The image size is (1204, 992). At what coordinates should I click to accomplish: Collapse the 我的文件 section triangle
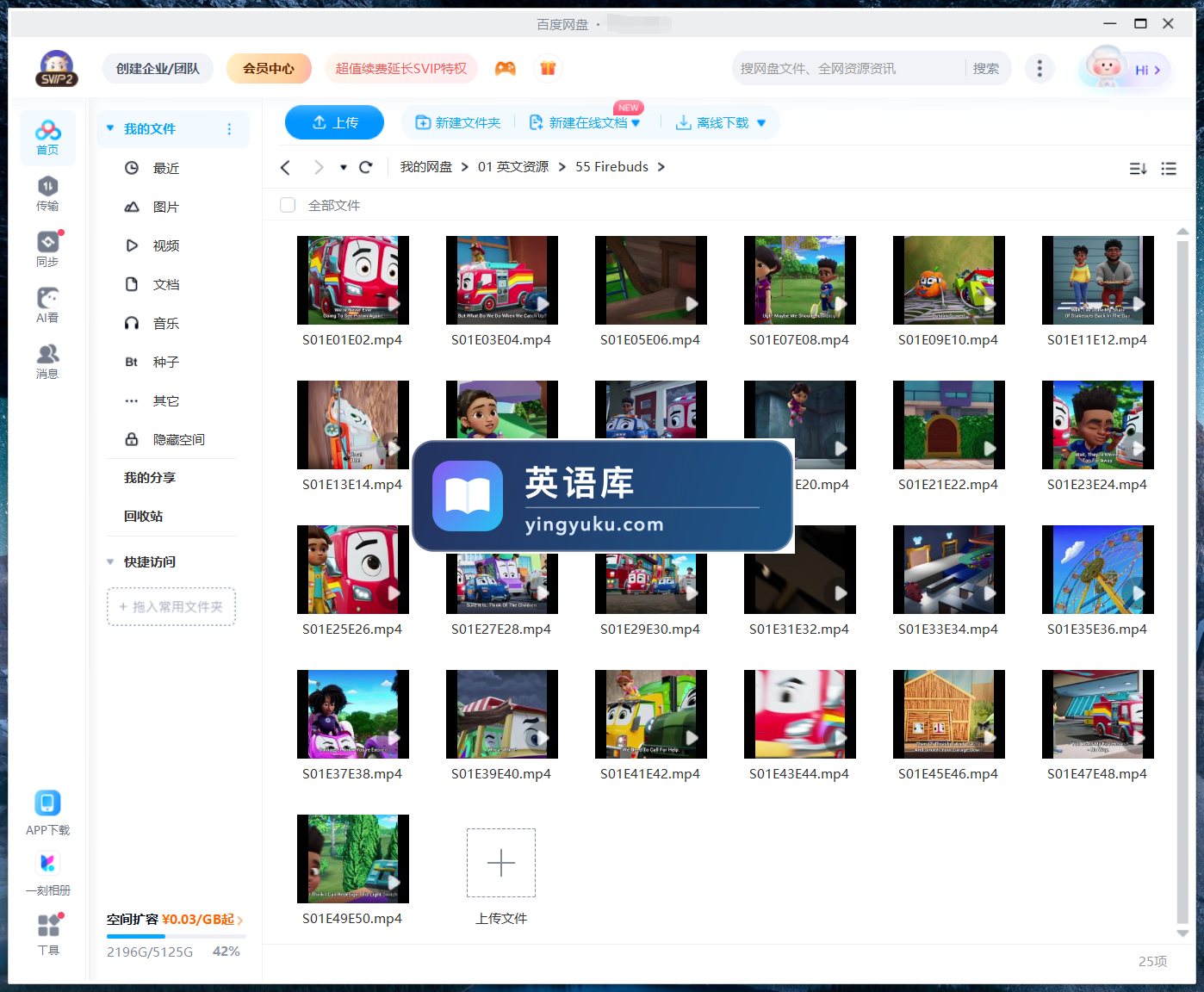(110, 128)
